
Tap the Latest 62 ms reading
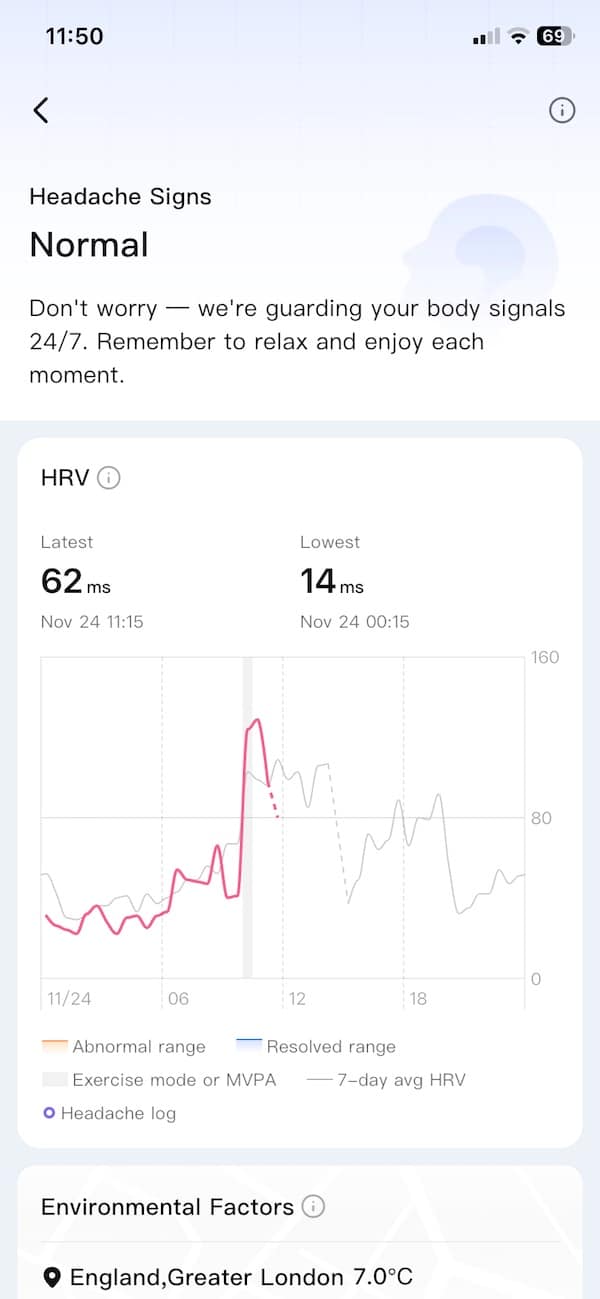click(x=76, y=581)
